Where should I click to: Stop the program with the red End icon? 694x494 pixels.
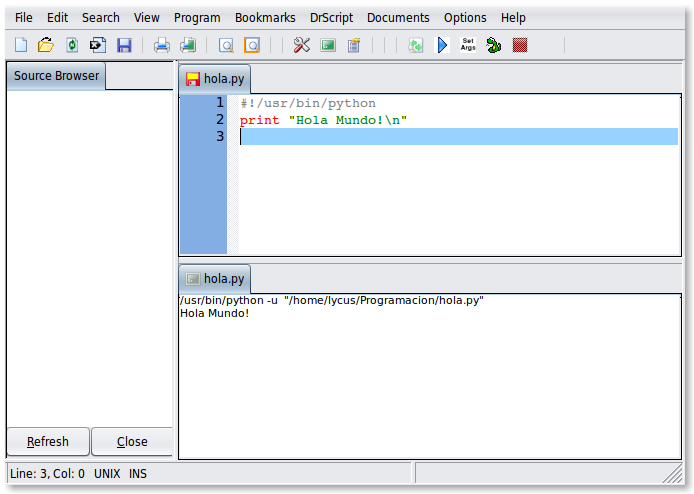(x=520, y=45)
